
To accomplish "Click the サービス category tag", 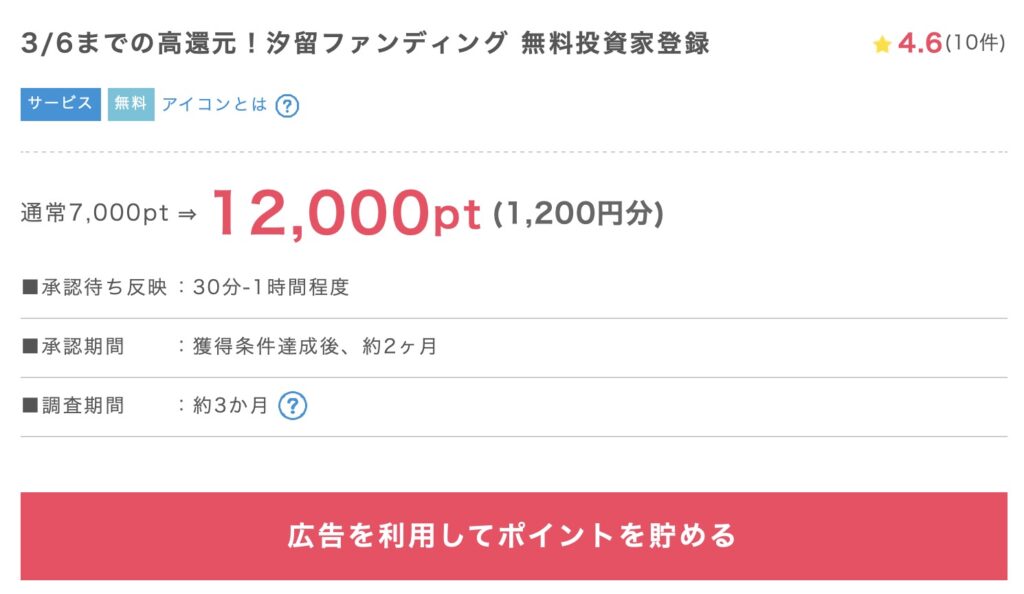I will [60, 104].
